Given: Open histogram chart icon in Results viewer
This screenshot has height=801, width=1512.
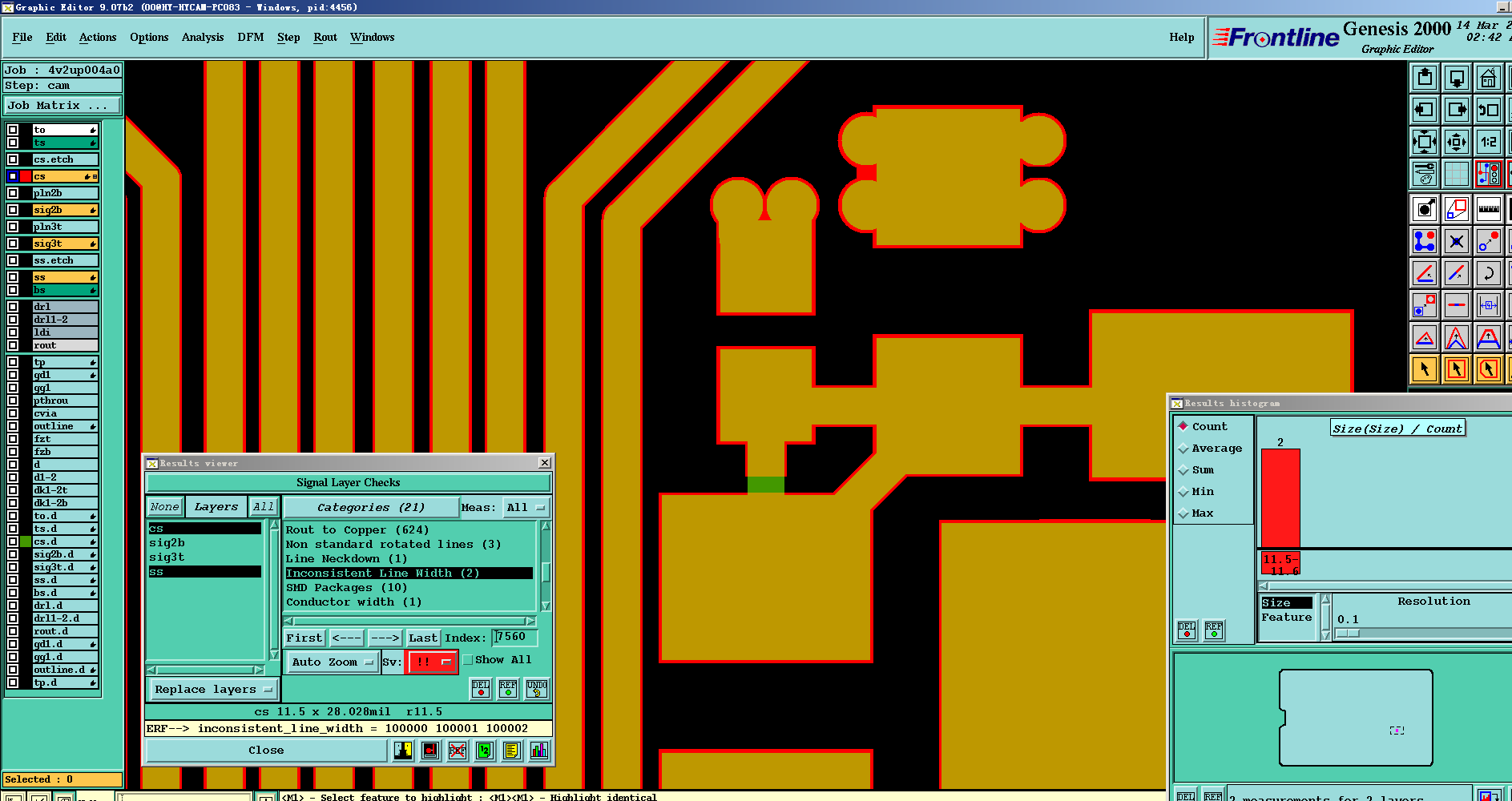Looking at the screenshot, I should [x=539, y=751].
